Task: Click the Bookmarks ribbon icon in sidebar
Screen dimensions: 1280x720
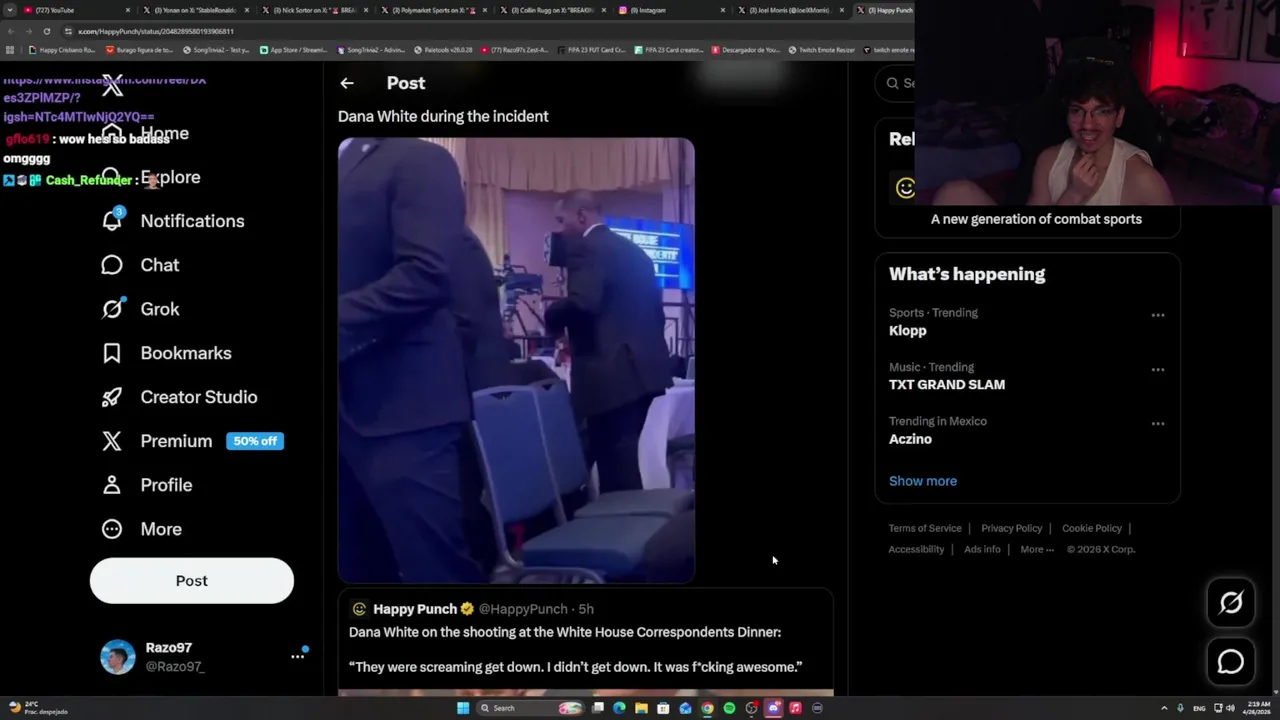Action: (112, 353)
